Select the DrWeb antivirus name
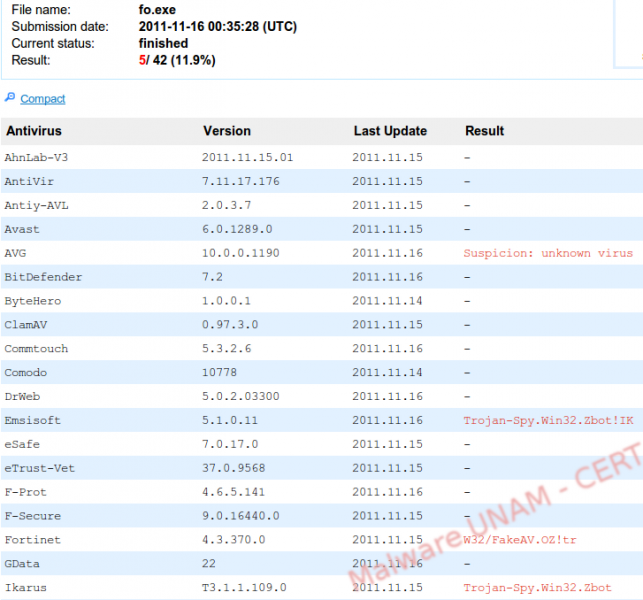643x600 pixels. tap(22, 397)
